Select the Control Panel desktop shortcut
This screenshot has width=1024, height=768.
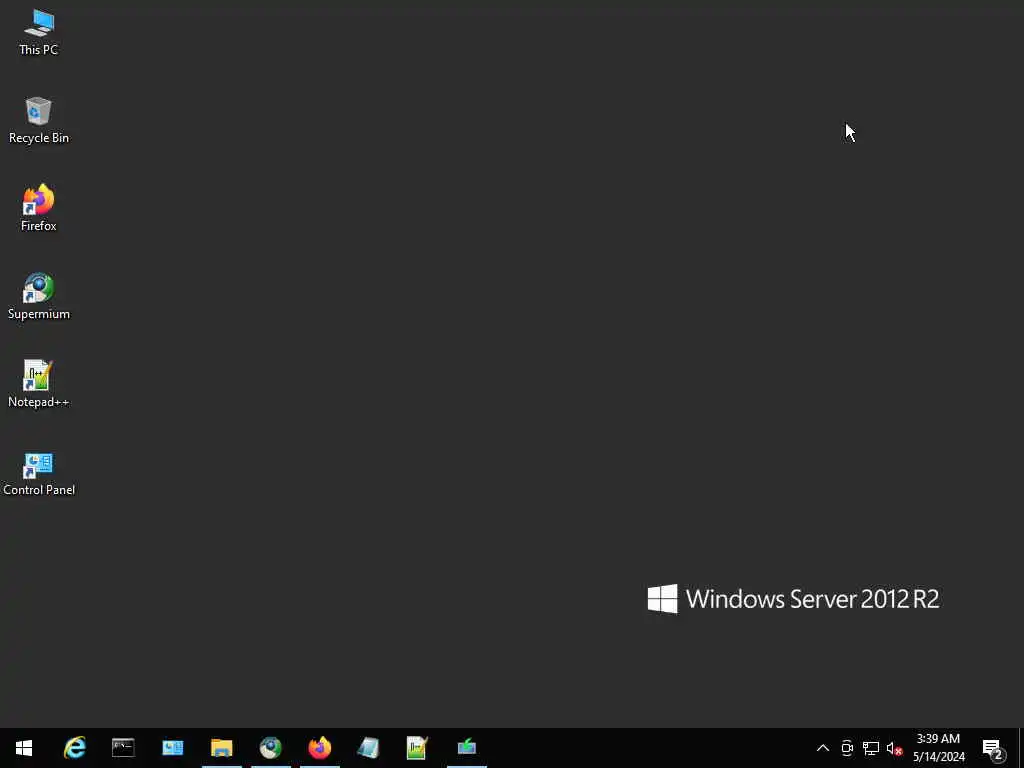pos(39,473)
